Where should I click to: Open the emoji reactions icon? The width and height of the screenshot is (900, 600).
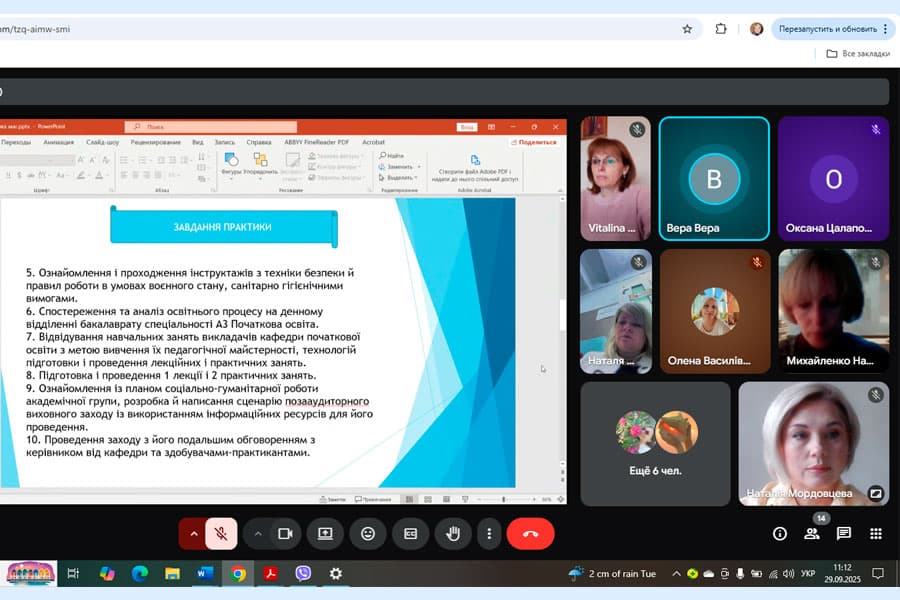point(368,534)
